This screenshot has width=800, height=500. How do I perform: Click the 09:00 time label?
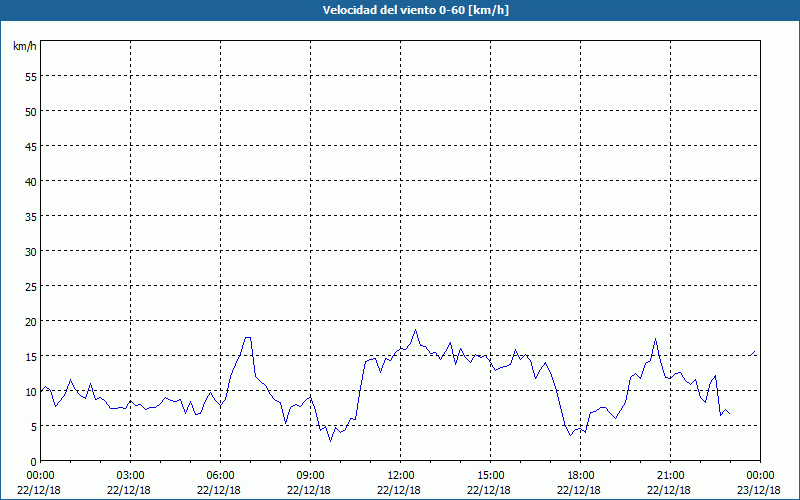[x=310, y=476]
